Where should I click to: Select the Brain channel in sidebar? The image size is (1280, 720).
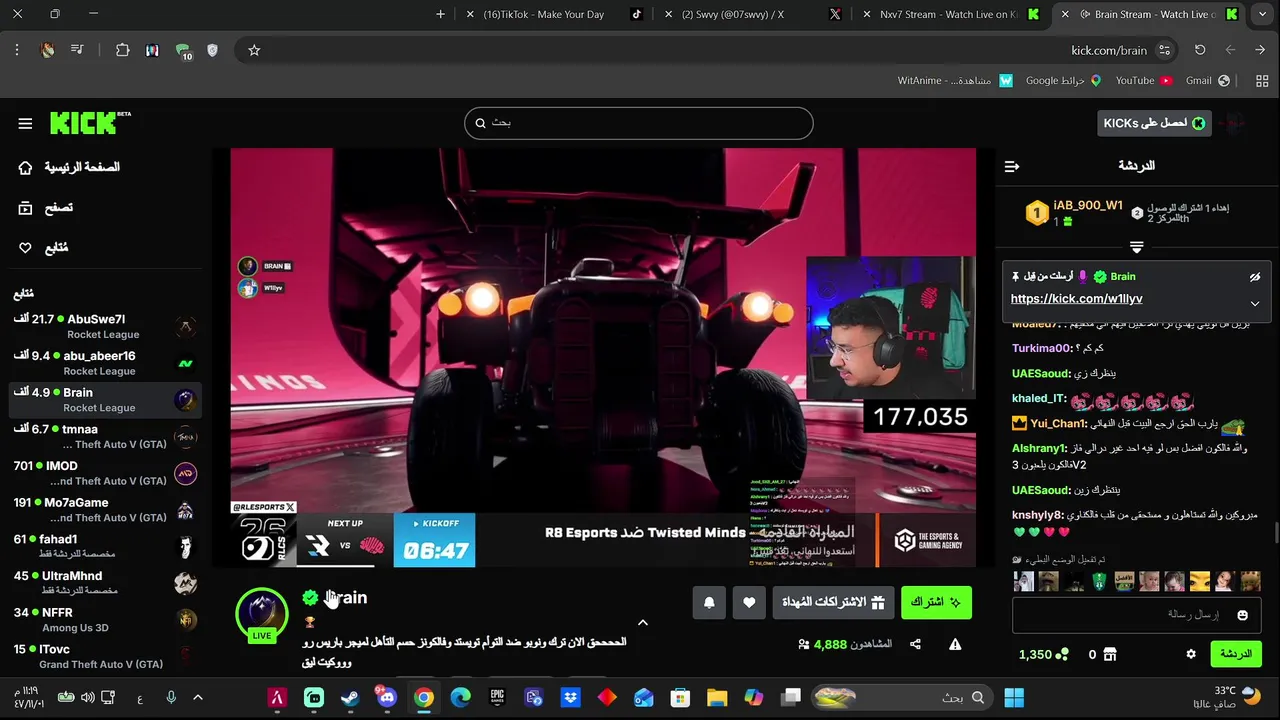pos(105,400)
